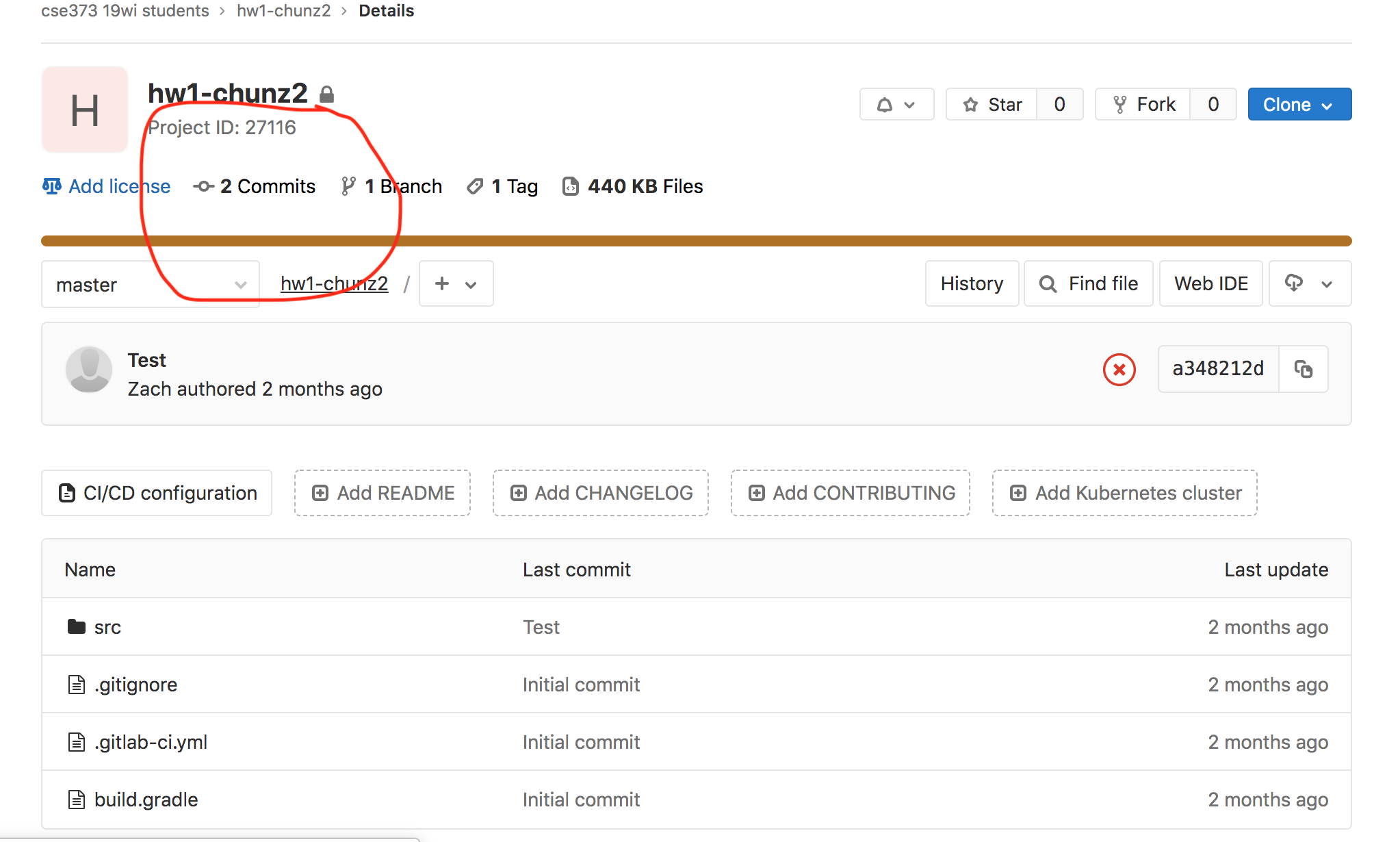Screen dimensions: 1400x842
Task: Open the plus new-file dropdown
Action: pos(455,283)
